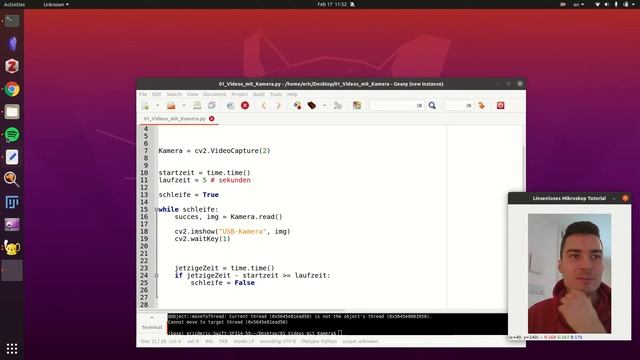Click Activities in the top bar
The image size is (640, 360).
click(x=14, y=4)
